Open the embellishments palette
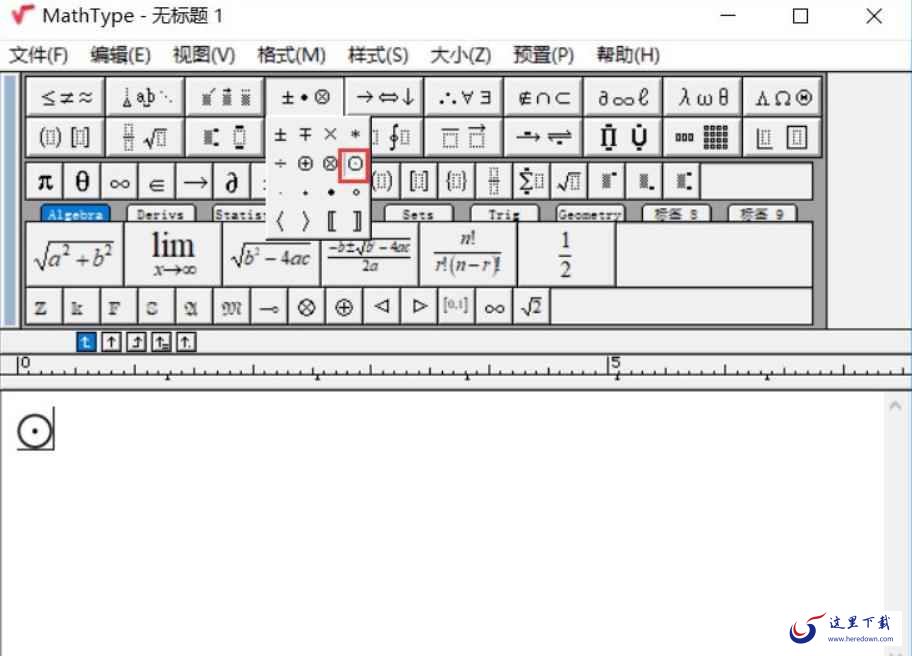This screenshot has width=912, height=656. click(226, 97)
